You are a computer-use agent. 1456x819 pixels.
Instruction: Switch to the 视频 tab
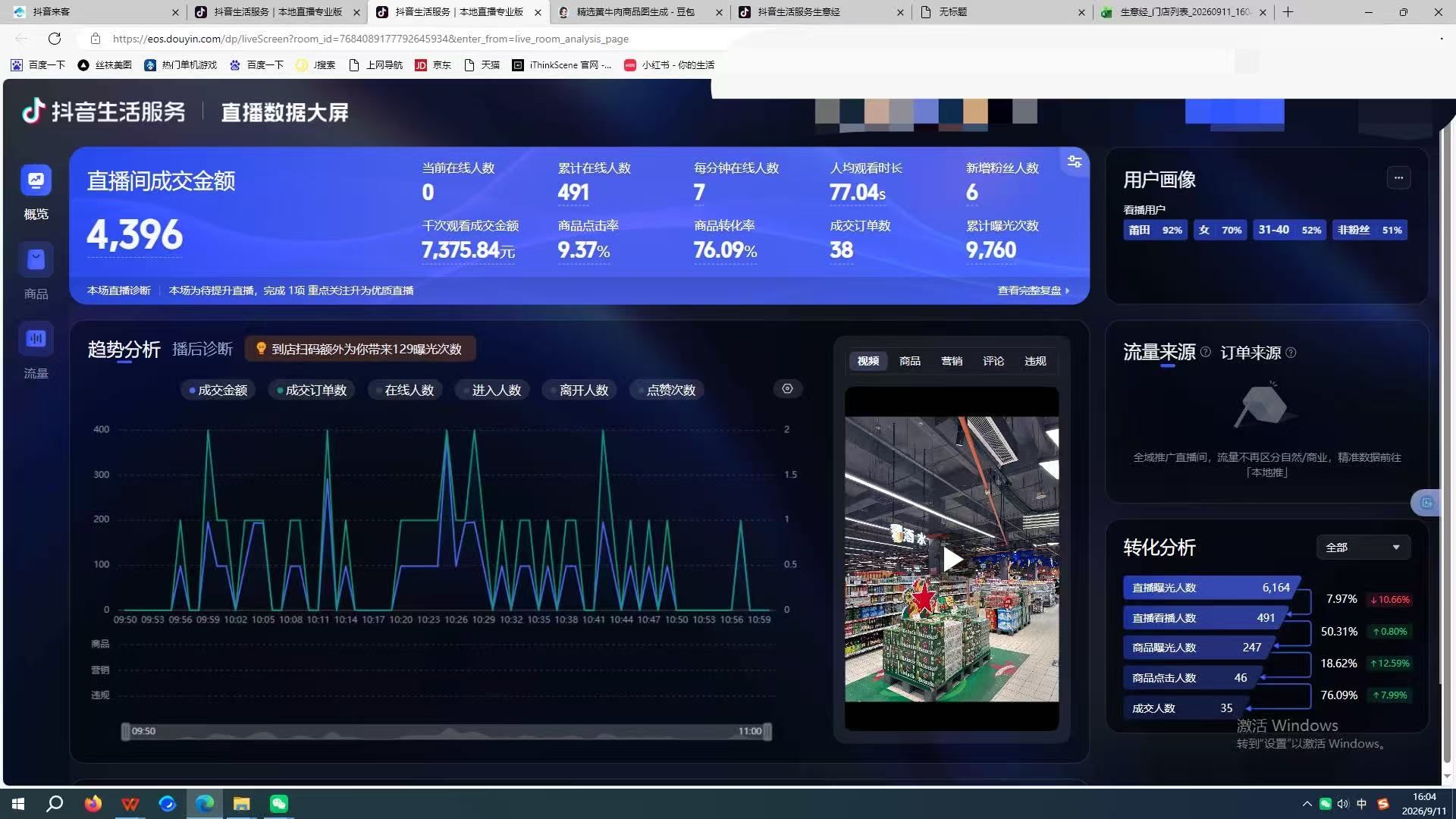coord(868,361)
